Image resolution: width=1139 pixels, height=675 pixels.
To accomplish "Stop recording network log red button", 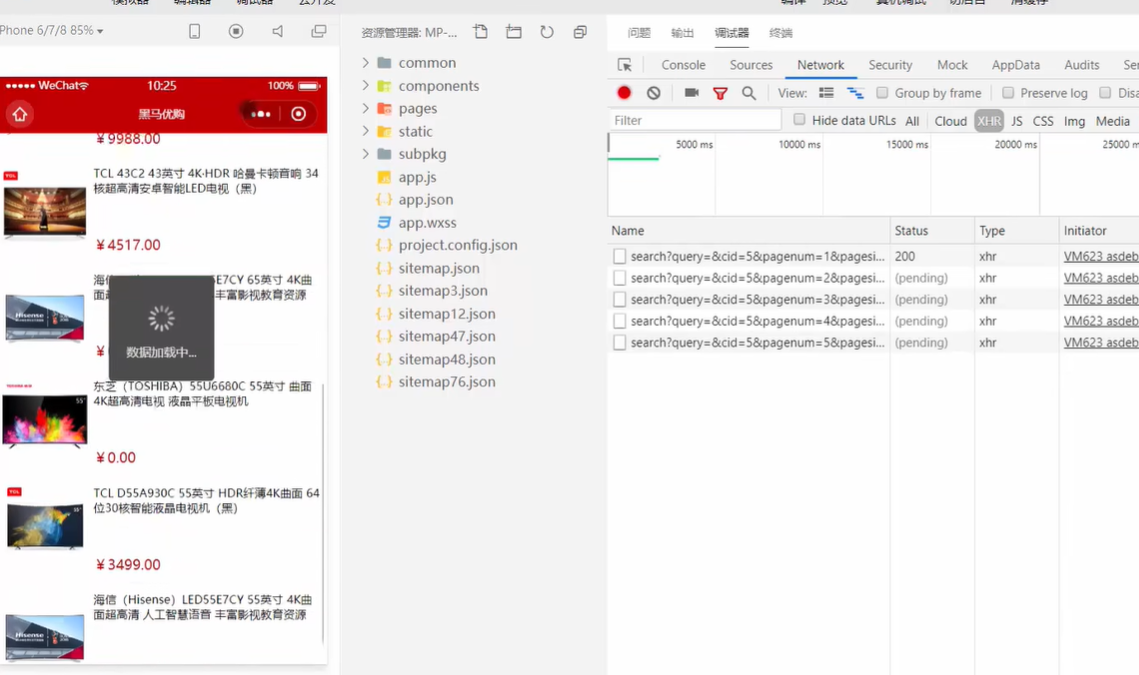I will pyautogui.click(x=624, y=93).
